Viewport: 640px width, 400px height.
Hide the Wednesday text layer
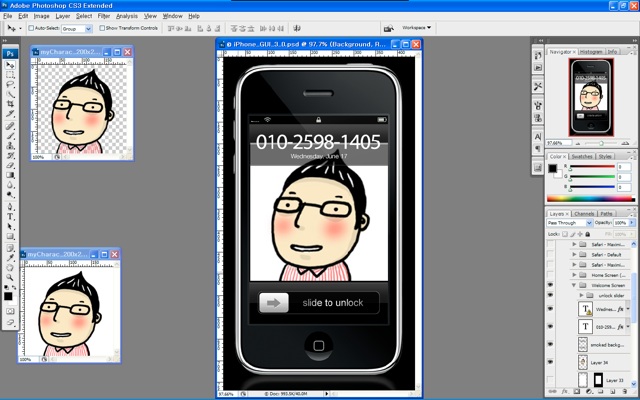550,309
